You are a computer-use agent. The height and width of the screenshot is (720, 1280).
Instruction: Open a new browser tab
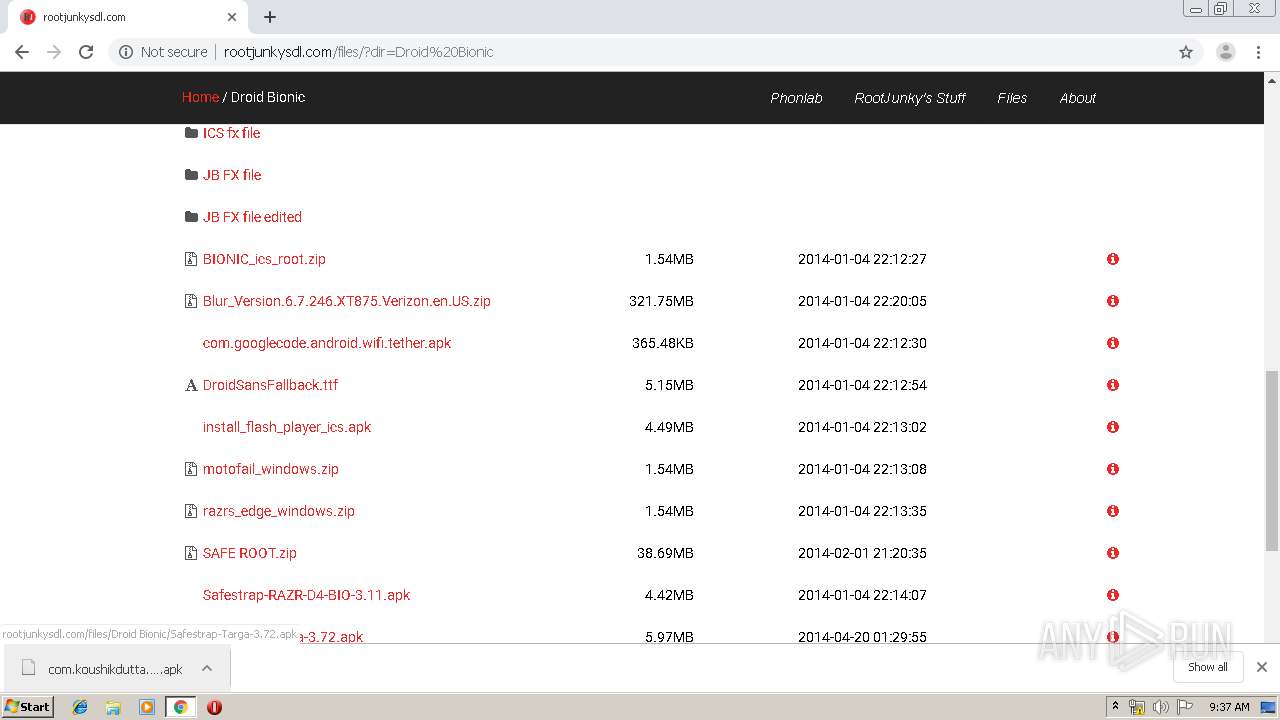pos(270,17)
